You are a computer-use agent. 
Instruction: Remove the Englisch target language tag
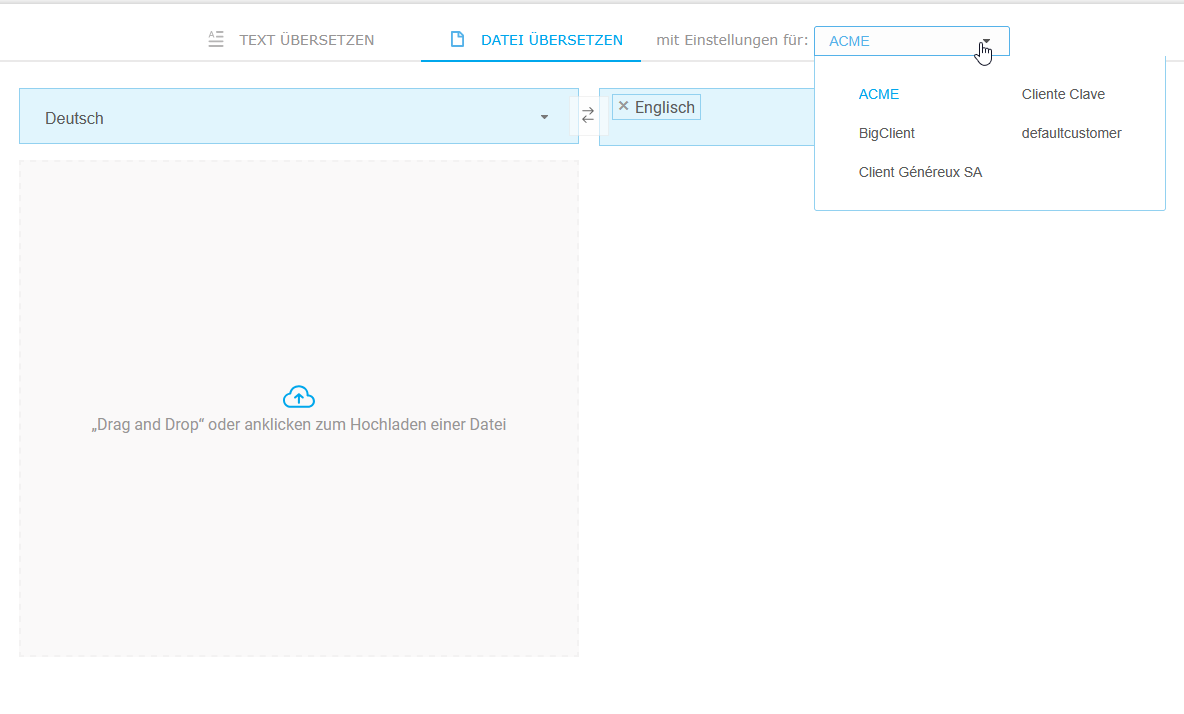(624, 106)
